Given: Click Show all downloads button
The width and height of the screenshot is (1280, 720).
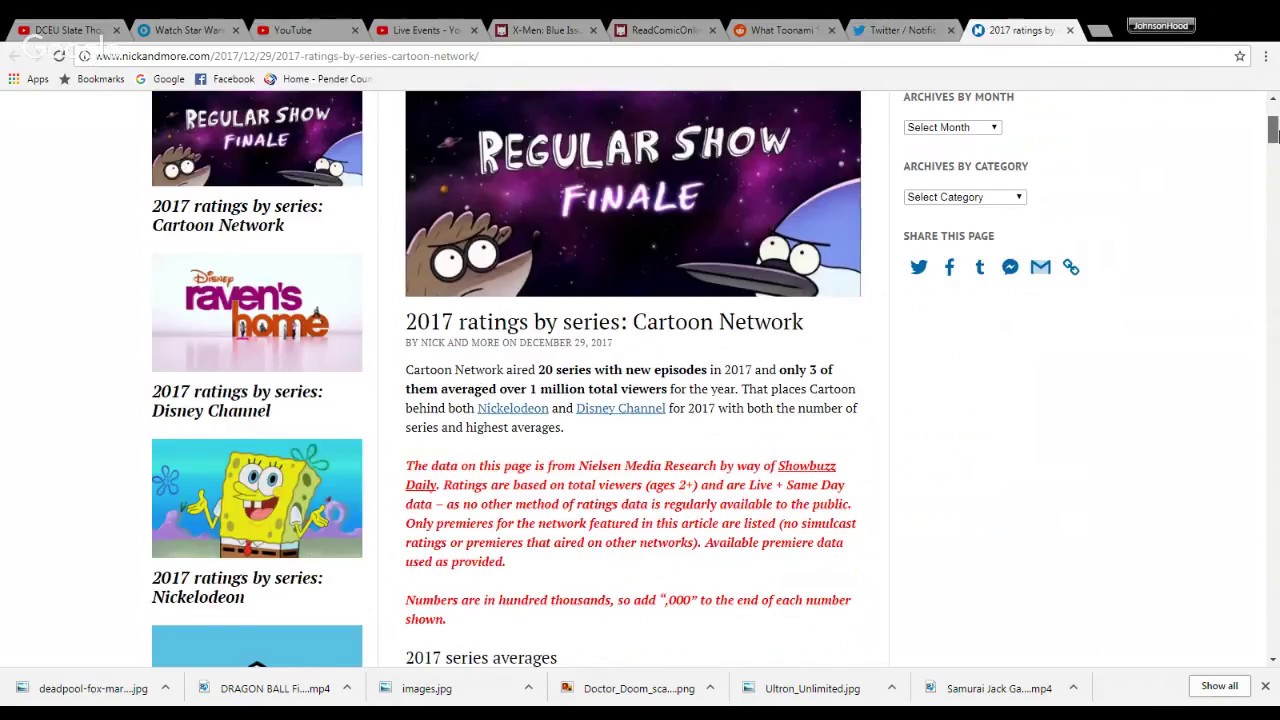Looking at the screenshot, I should (x=1219, y=686).
